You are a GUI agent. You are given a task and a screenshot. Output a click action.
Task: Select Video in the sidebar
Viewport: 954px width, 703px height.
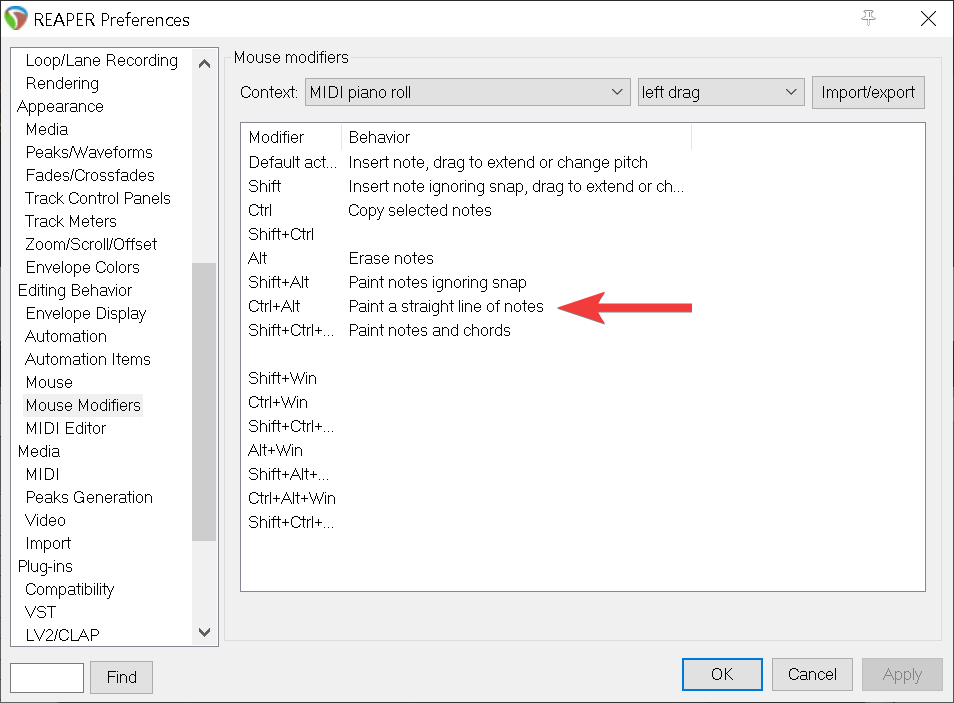pos(45,520)
